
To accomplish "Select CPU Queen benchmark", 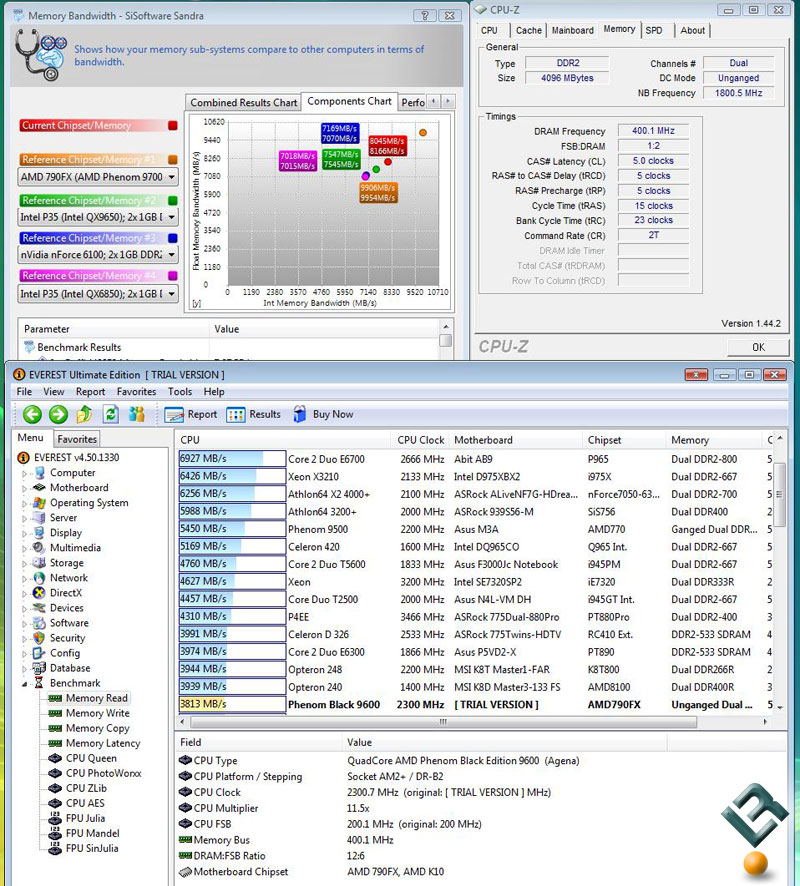I will pos(91,758).
